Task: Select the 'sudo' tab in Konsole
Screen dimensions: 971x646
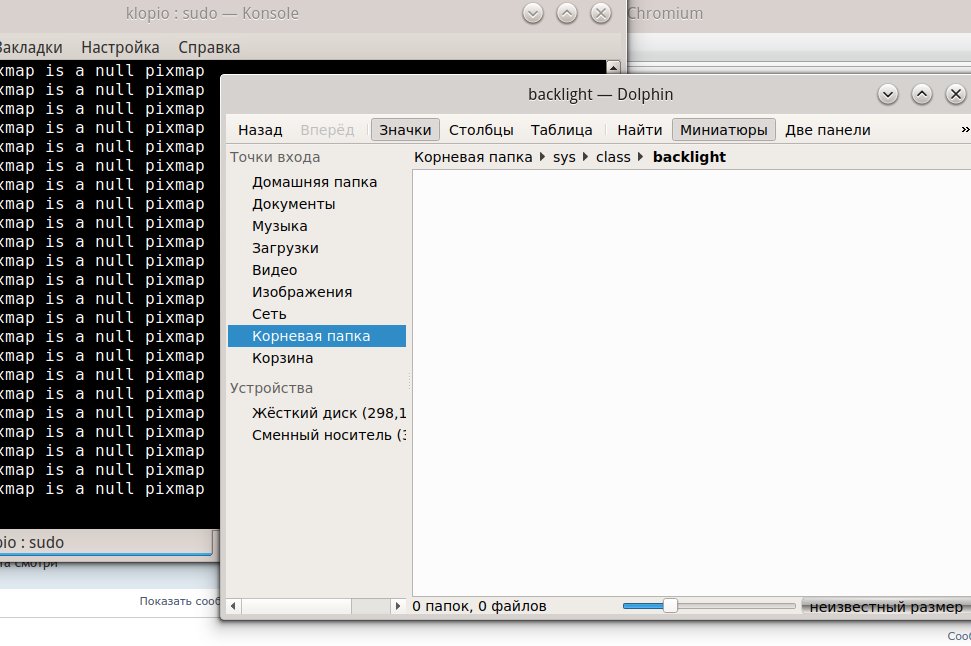Action: [105, 543]
